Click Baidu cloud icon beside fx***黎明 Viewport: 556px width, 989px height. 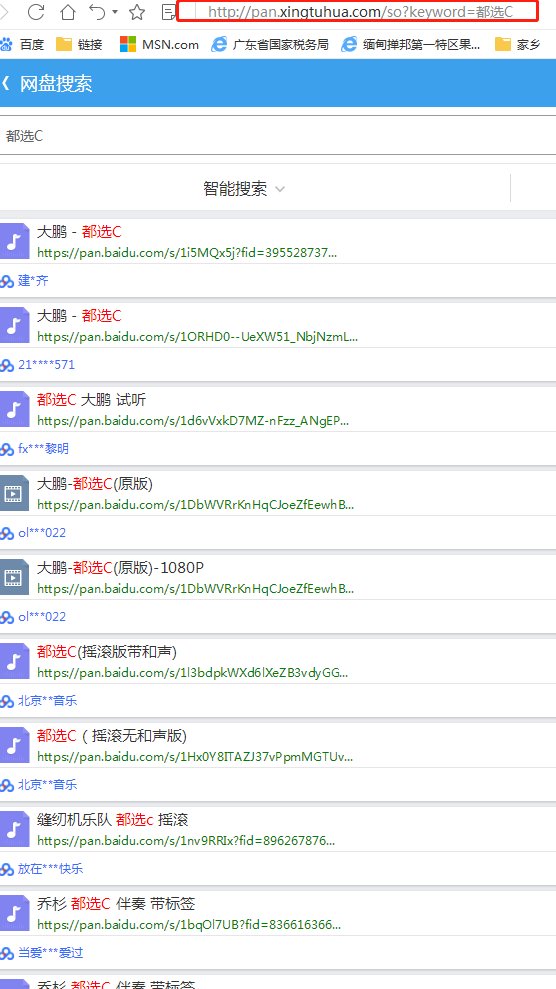coord(7,450)
